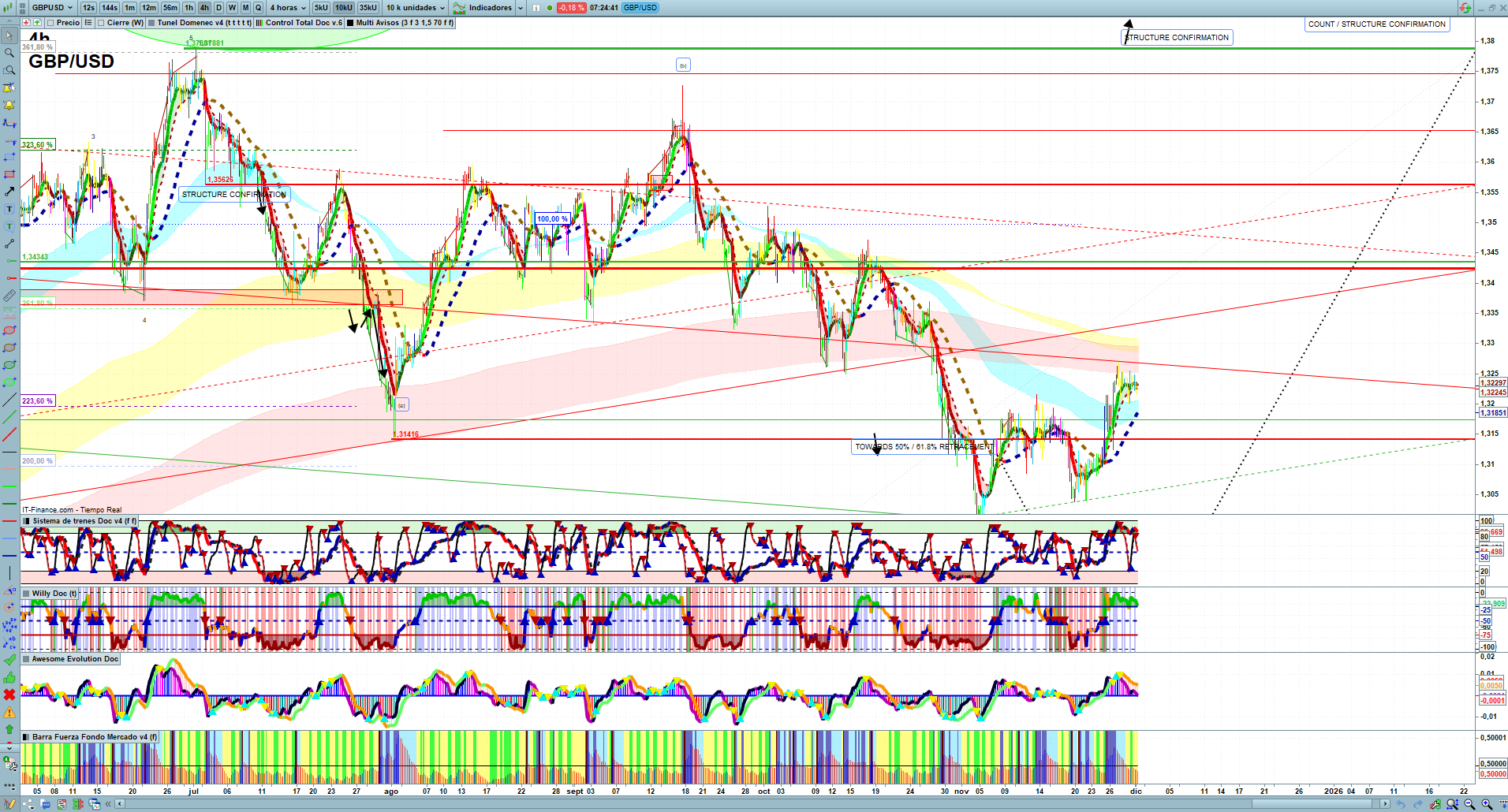Screen dimensions: 1508x812
Task: Select the text label tool
Action: coord(9,209)
